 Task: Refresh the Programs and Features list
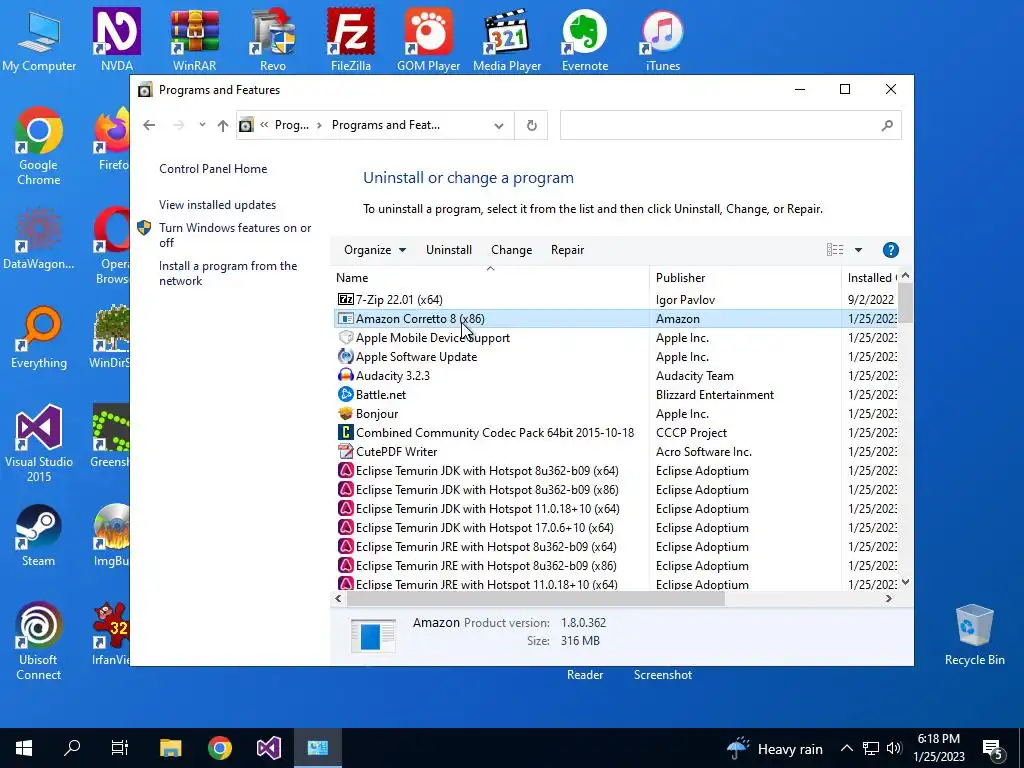click(532, 125)
